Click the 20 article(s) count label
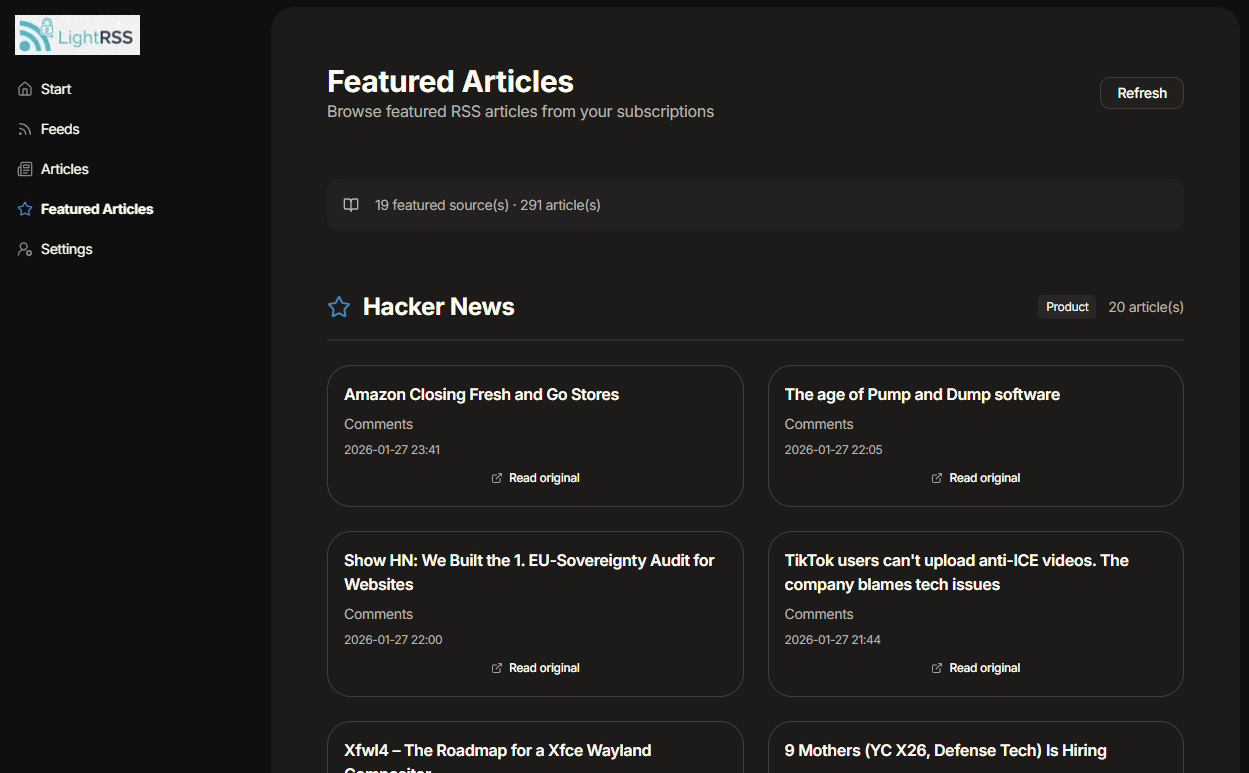This screenshot has height=773, width=1249. coord(1145,306)
